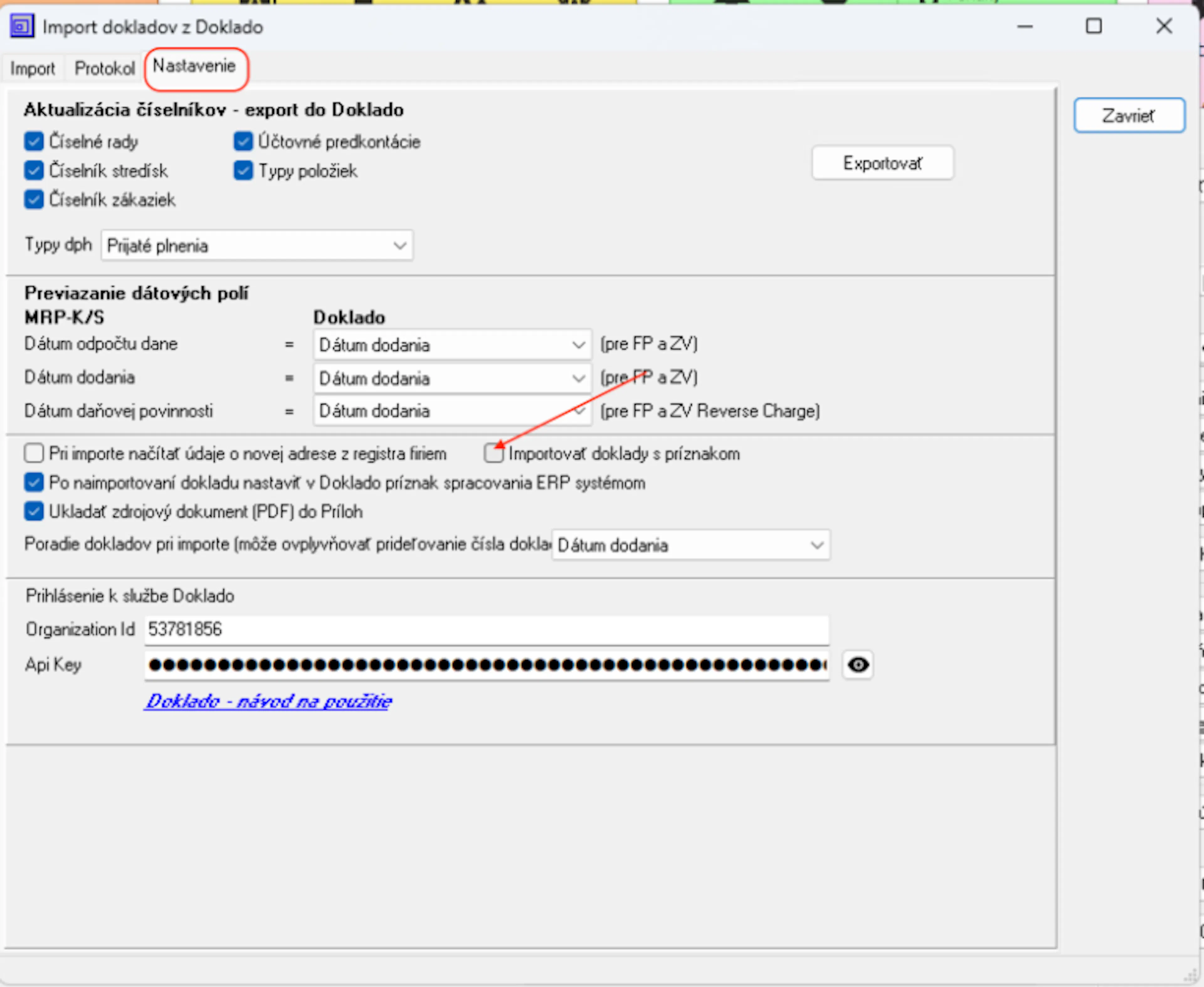Focus the Api Key password field

(487, 664)
